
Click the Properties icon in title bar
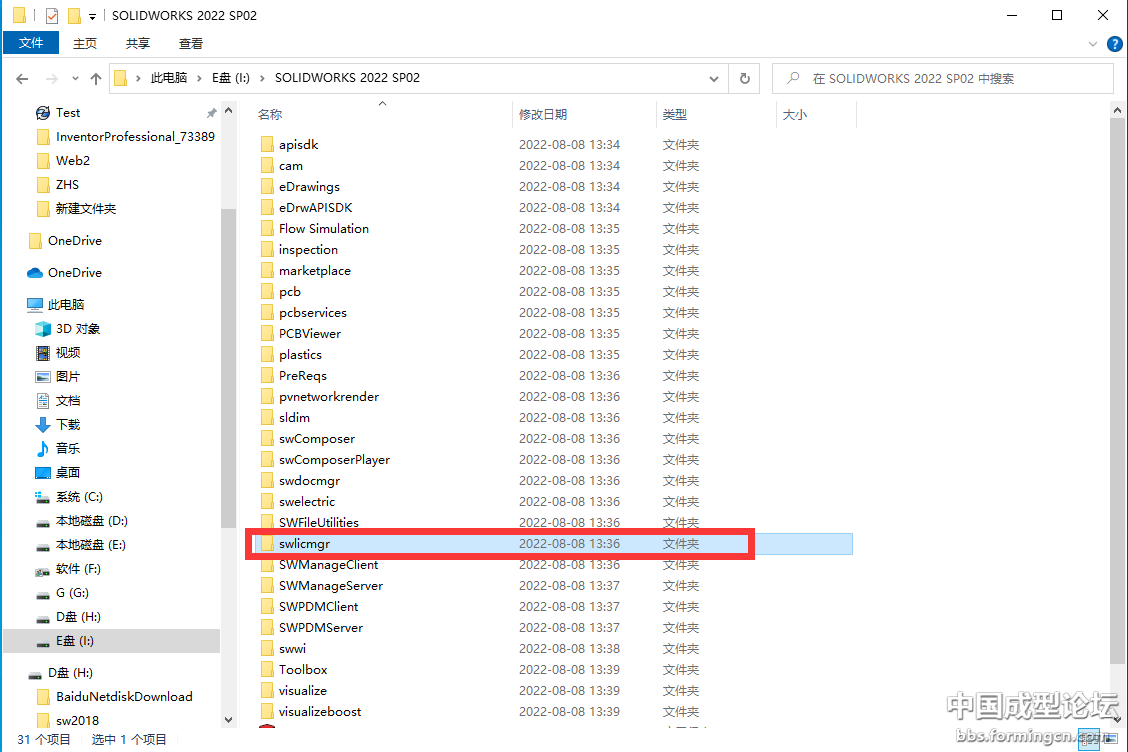click(x=52, y=16)
